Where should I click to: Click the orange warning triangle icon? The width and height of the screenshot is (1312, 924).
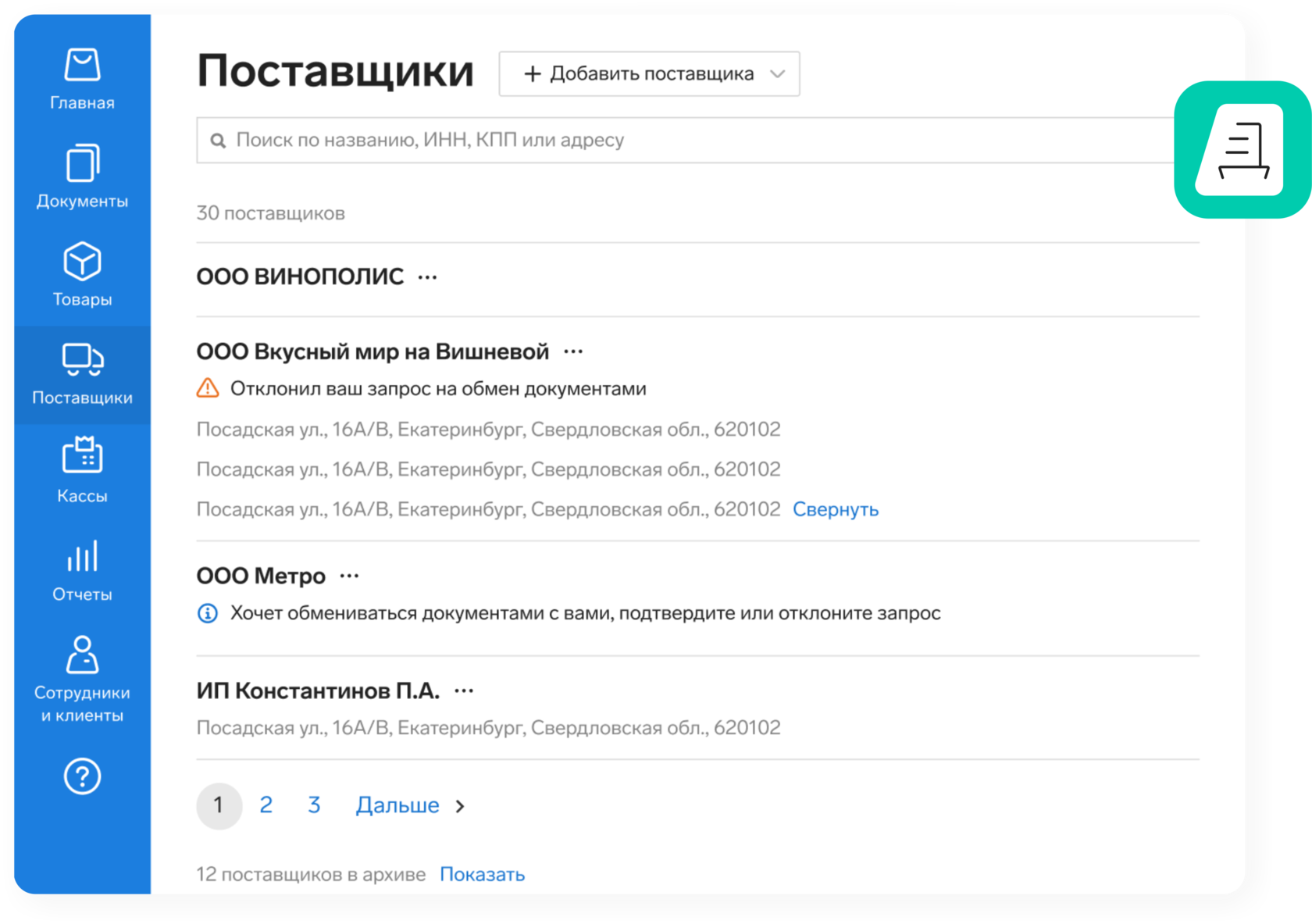(x=208, y=388)
